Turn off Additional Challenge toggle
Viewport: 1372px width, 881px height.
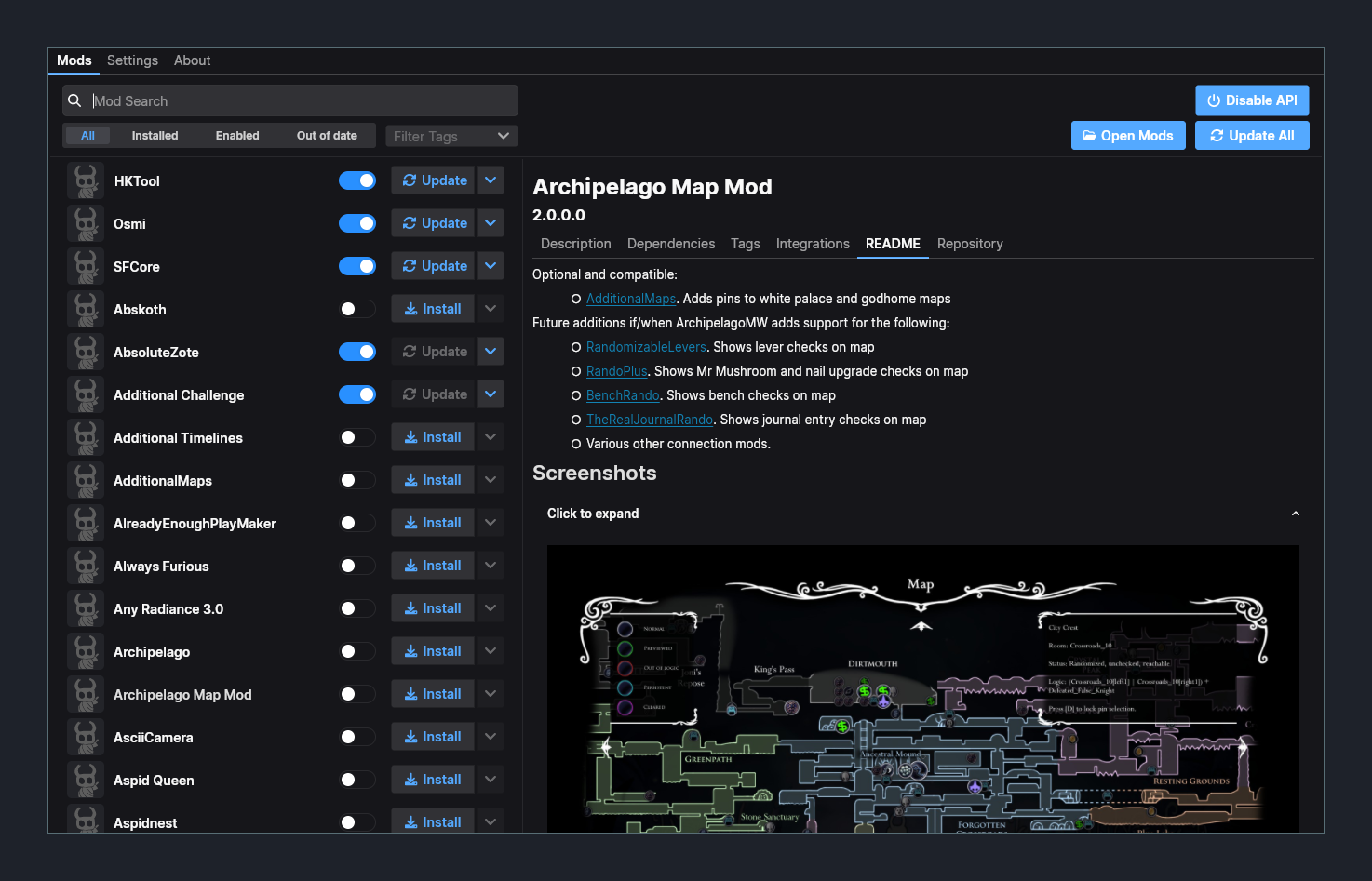tap(357, 394)
